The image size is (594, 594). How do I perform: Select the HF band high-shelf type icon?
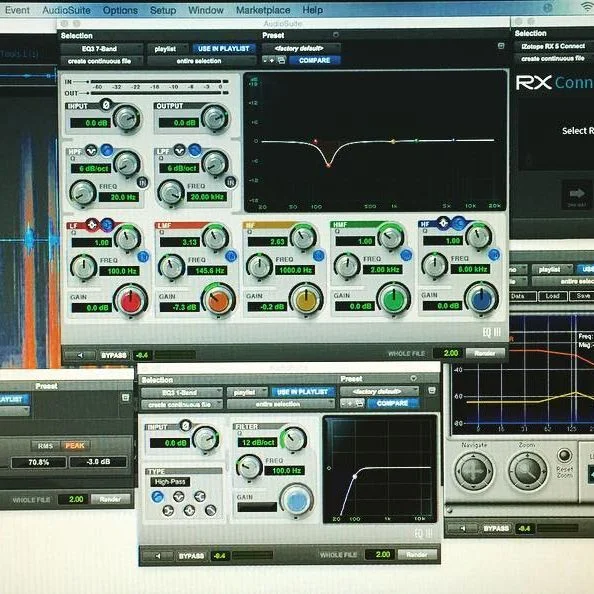459,223
